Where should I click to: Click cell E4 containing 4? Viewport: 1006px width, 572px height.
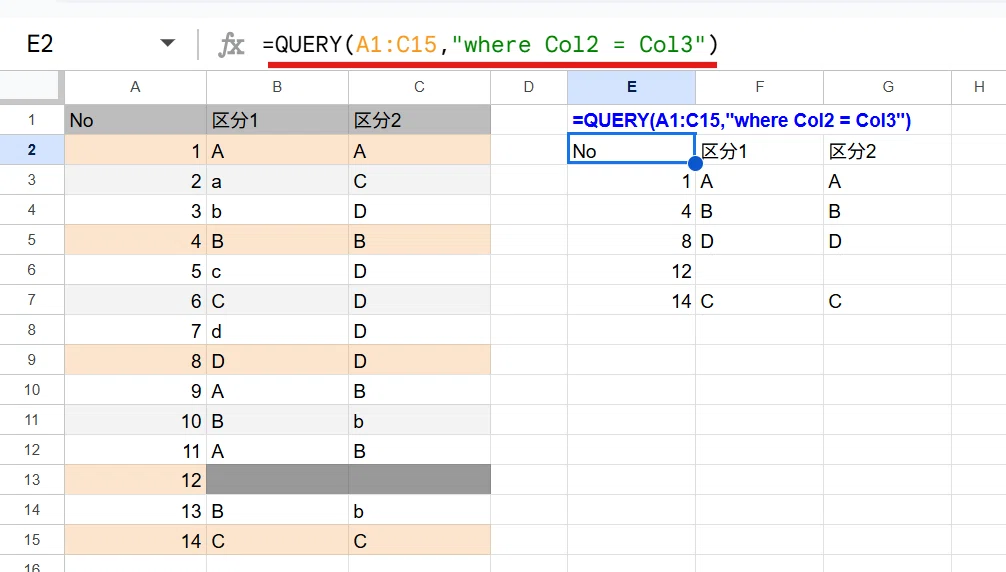631,210
